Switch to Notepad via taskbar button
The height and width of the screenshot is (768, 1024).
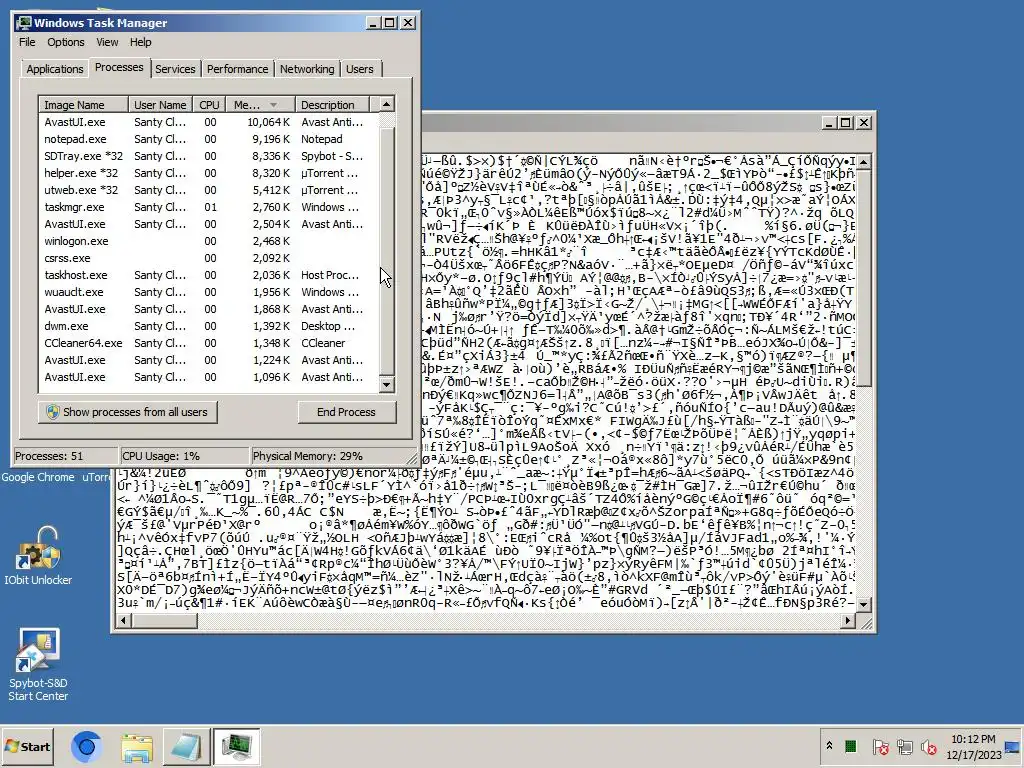(187, 746)
